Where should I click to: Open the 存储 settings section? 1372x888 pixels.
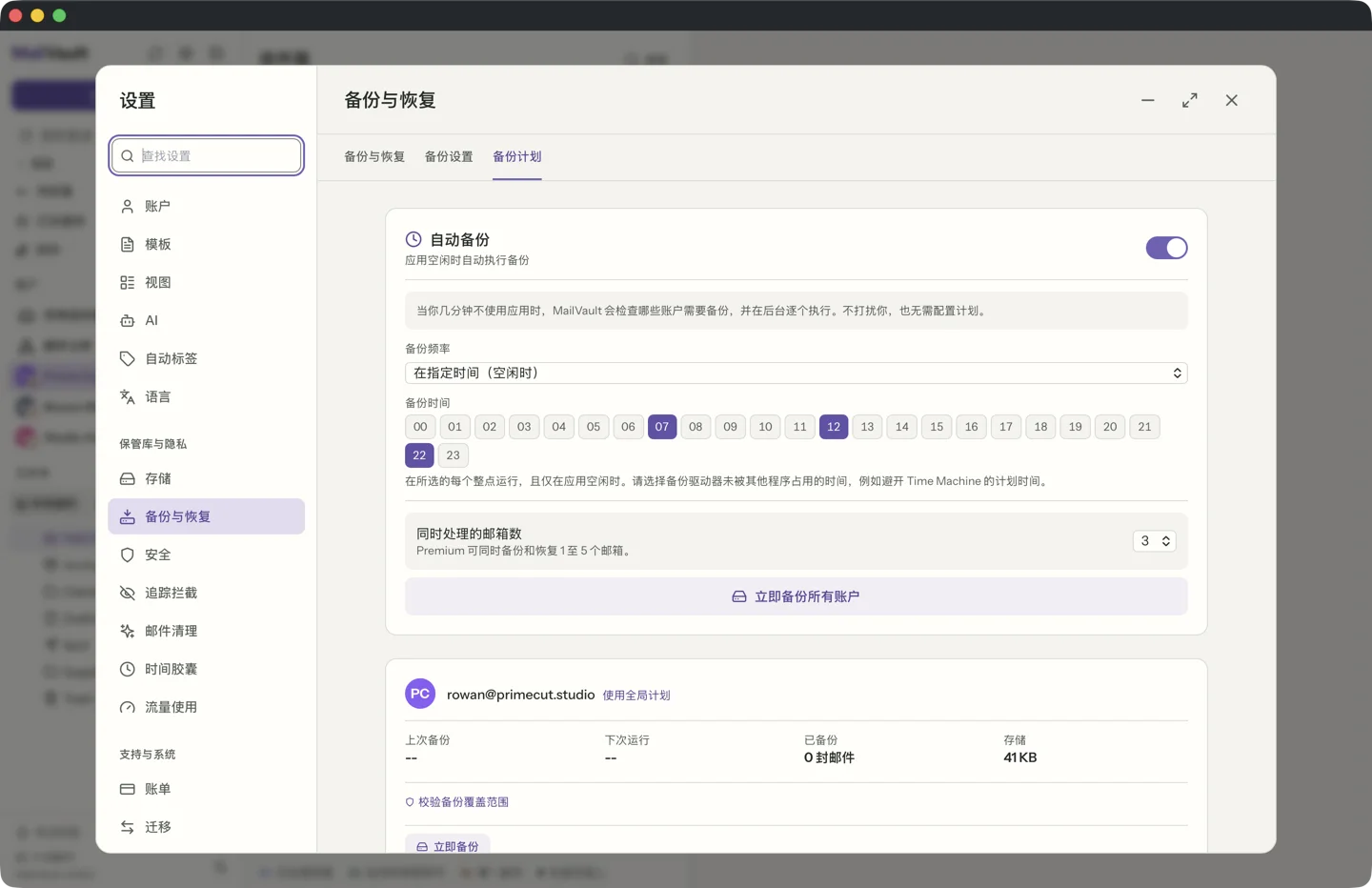(206, 478)
